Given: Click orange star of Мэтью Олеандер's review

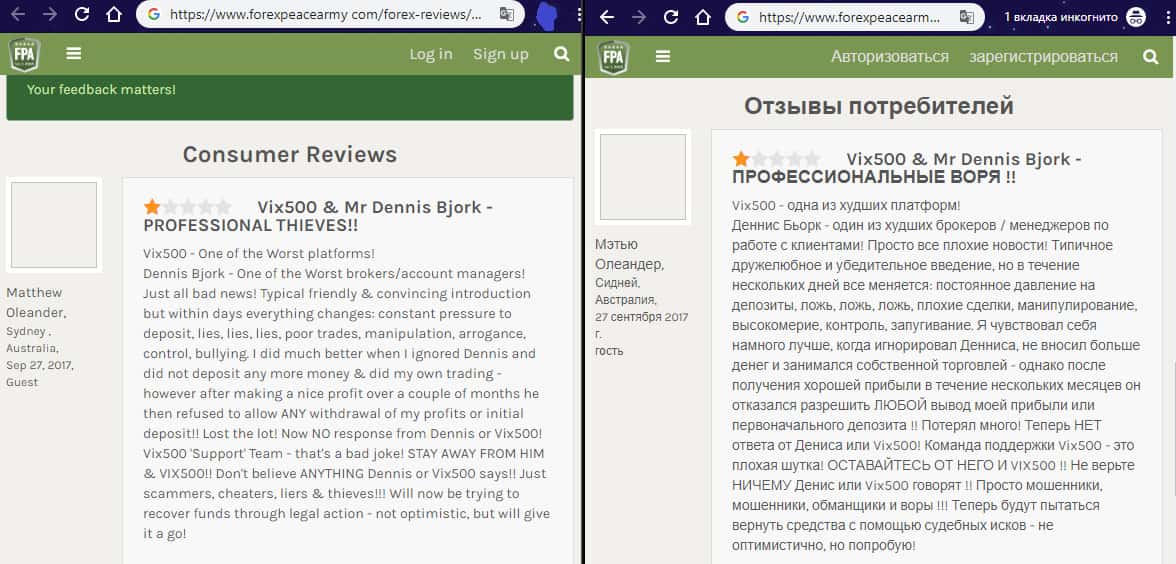Looking at the screenshot, I should pyautogui.click(x=741, y=159).
